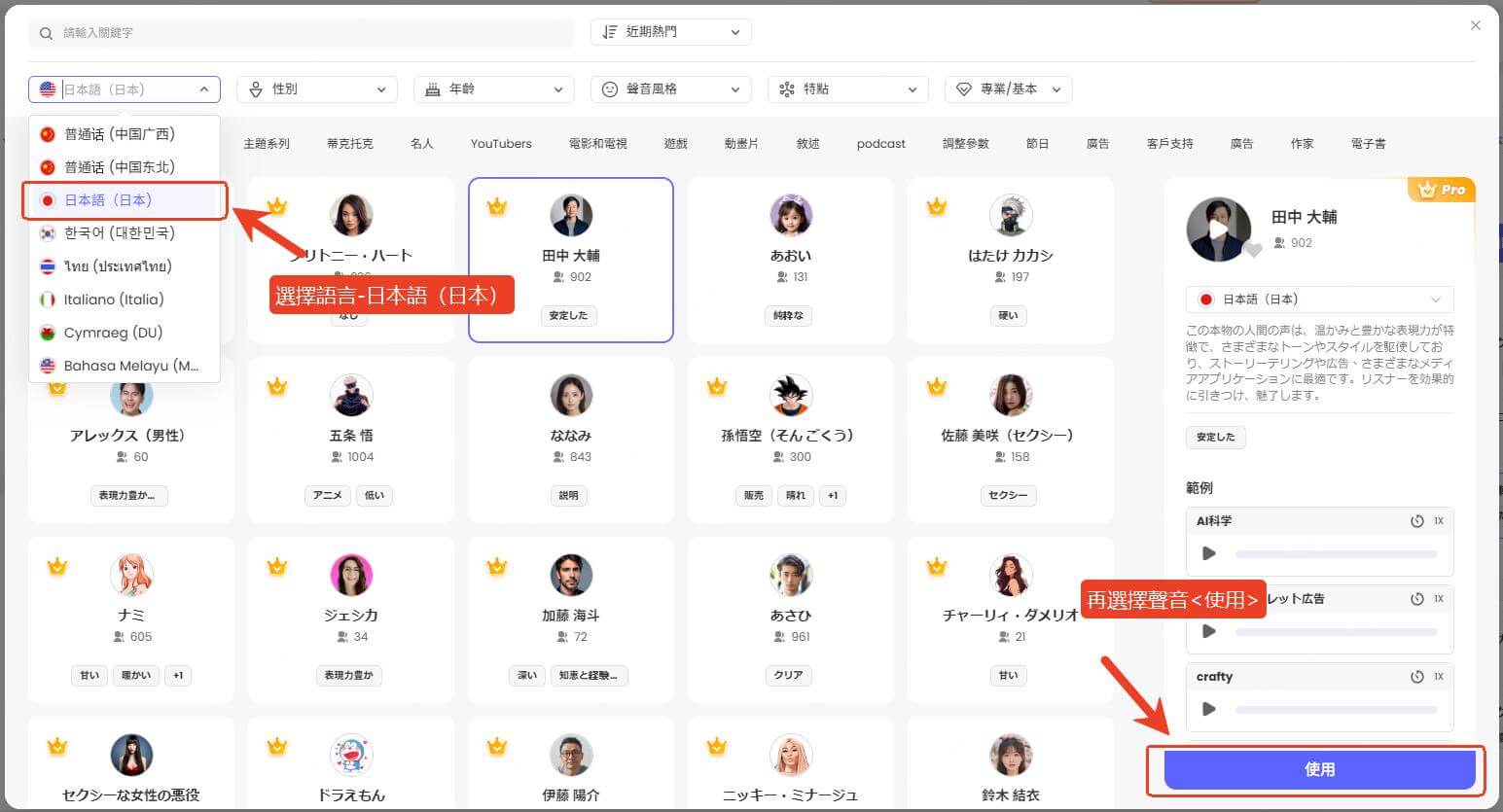Collapse the language combo box at top left
This screenshot has width=1503, height=812.
click(125, 89)
